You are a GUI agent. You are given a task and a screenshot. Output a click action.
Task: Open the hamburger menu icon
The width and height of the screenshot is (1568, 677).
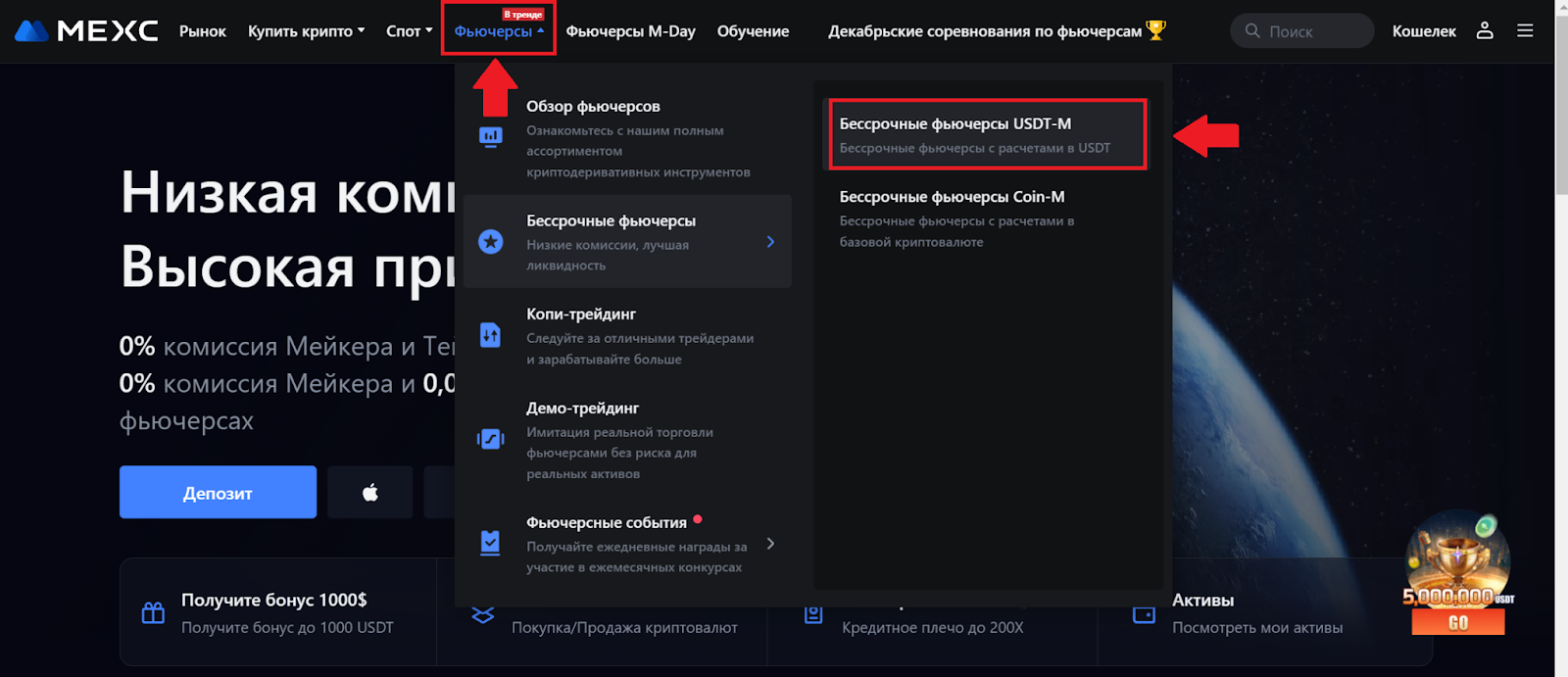point(1525,30)
